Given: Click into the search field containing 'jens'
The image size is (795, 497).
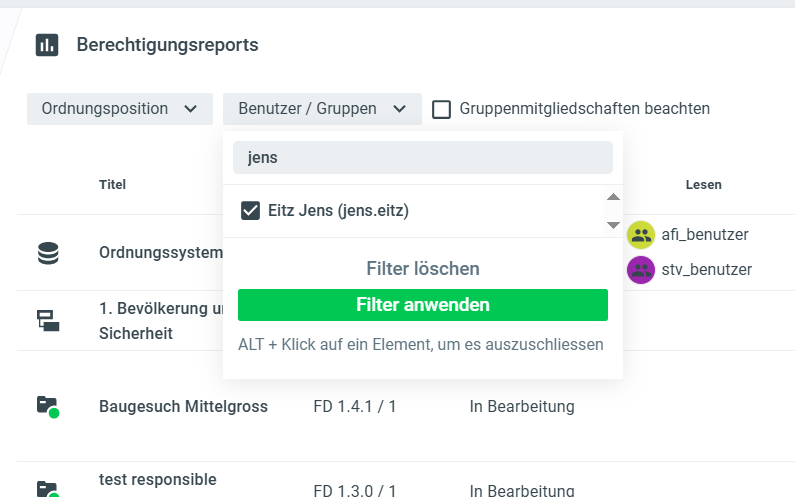Looking at the screenshot, I should click(x=422, y=158).
